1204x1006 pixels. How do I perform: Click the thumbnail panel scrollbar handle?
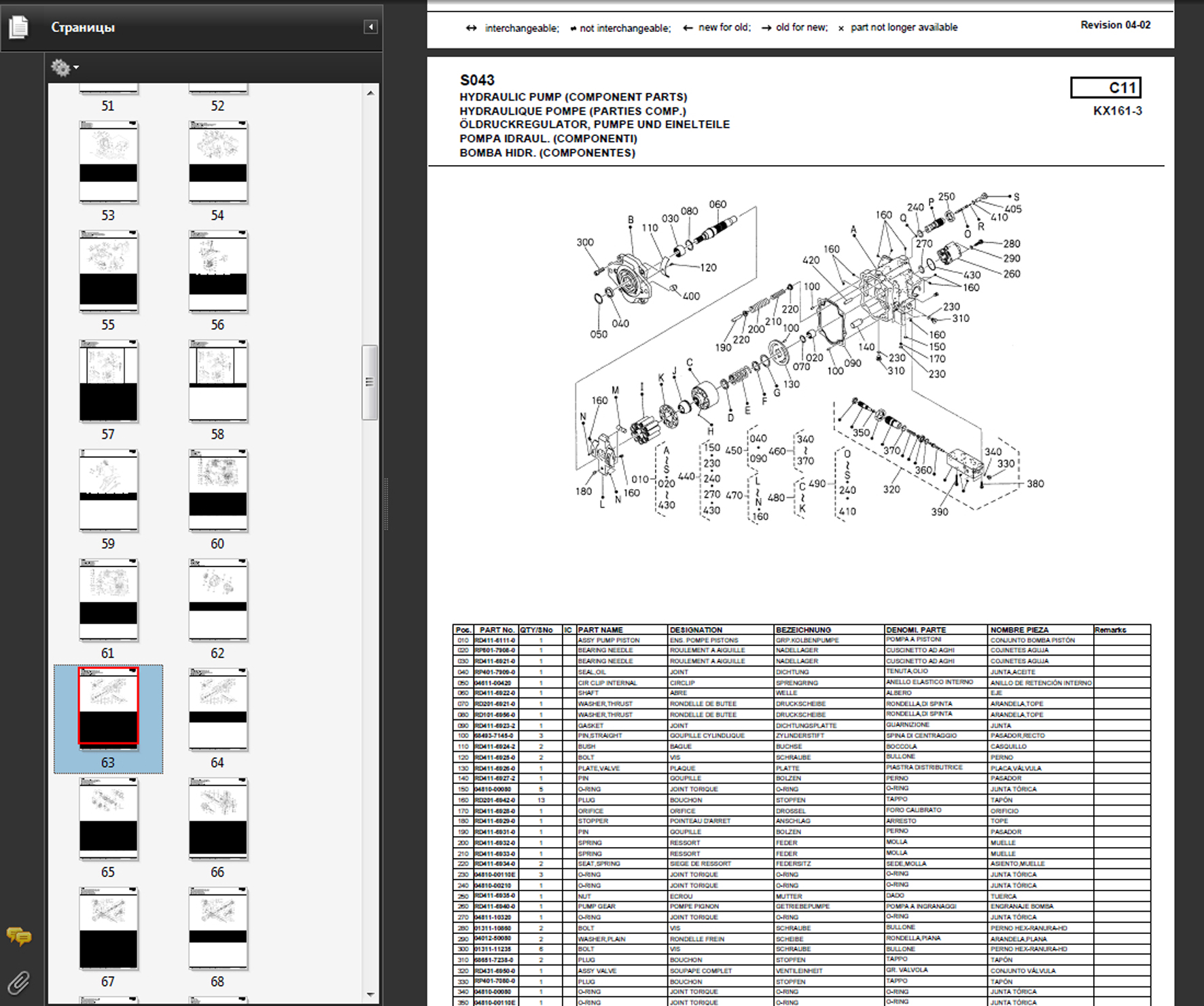point(369,382)
